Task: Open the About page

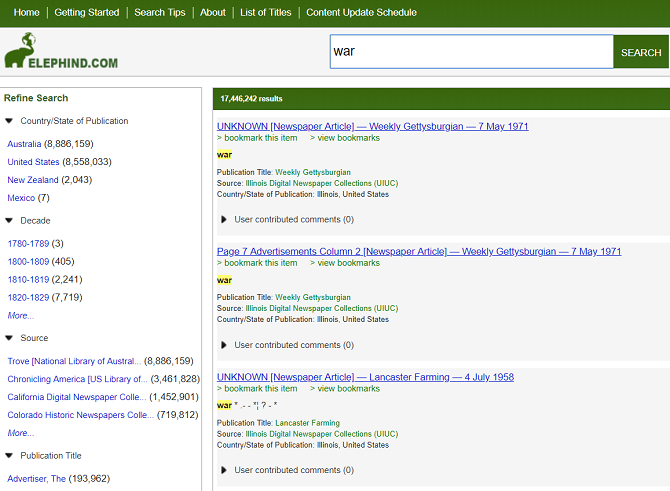Action: 213,12
